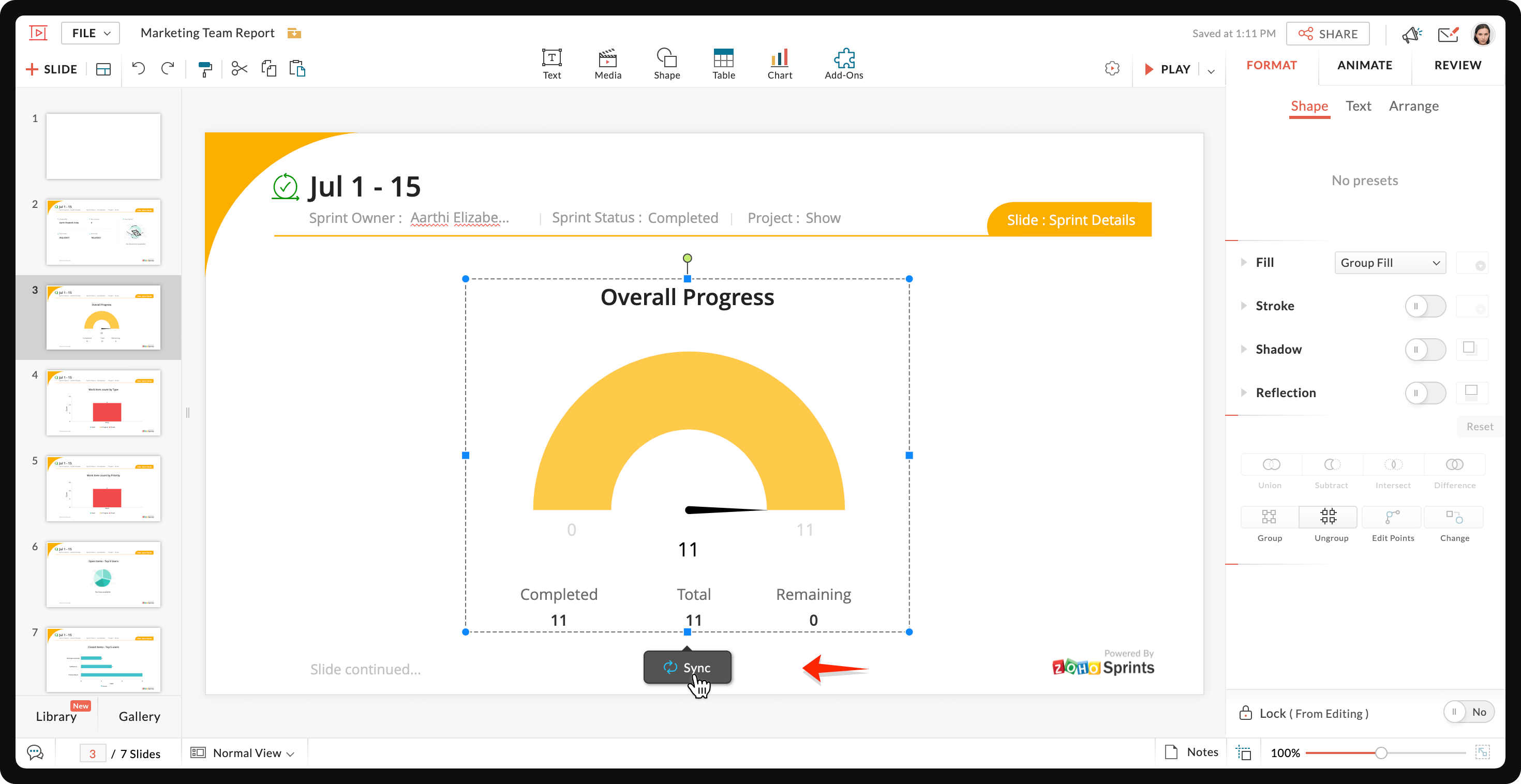Click the format painter icon
This screenshot has width=1521, height=784.
(205, 69)
